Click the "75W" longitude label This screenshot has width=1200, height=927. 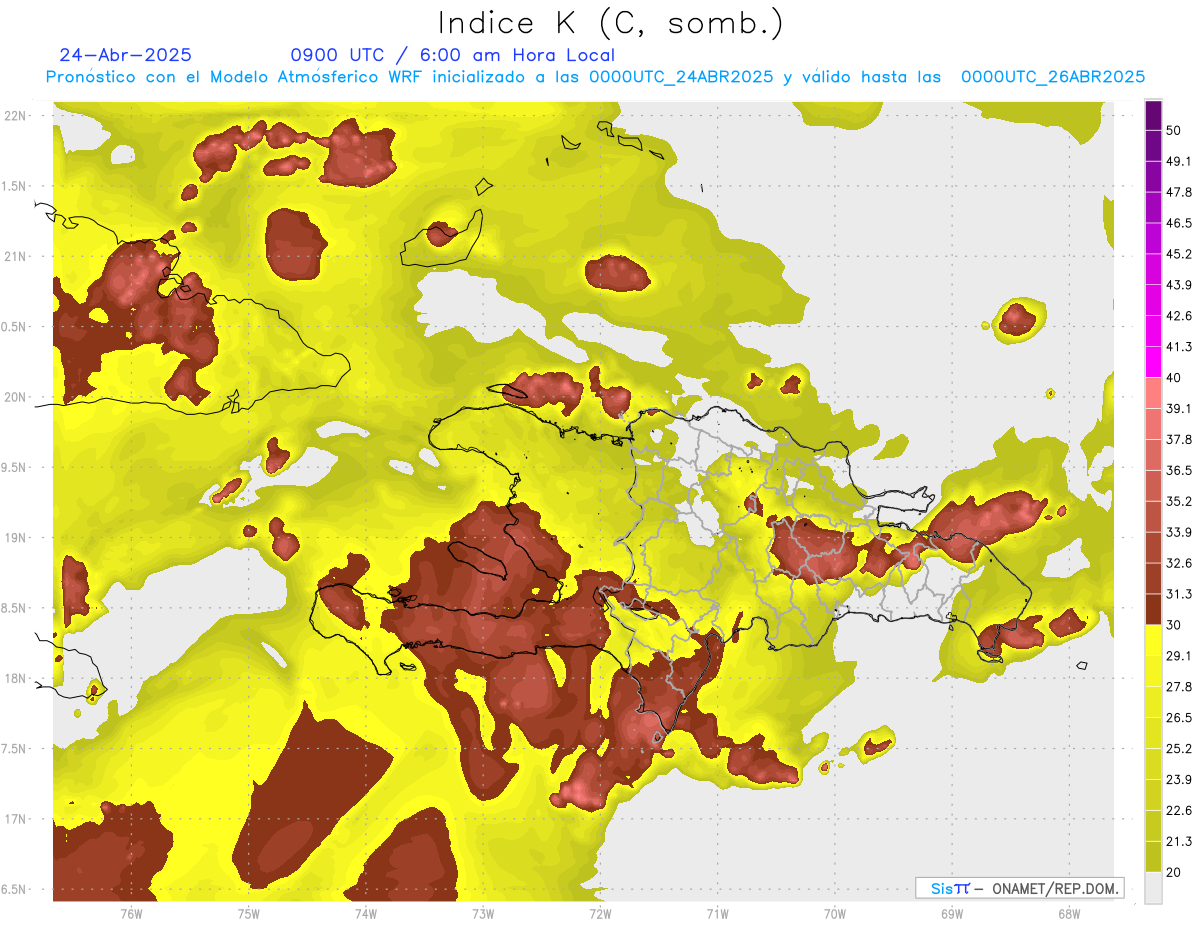point(248,913)
